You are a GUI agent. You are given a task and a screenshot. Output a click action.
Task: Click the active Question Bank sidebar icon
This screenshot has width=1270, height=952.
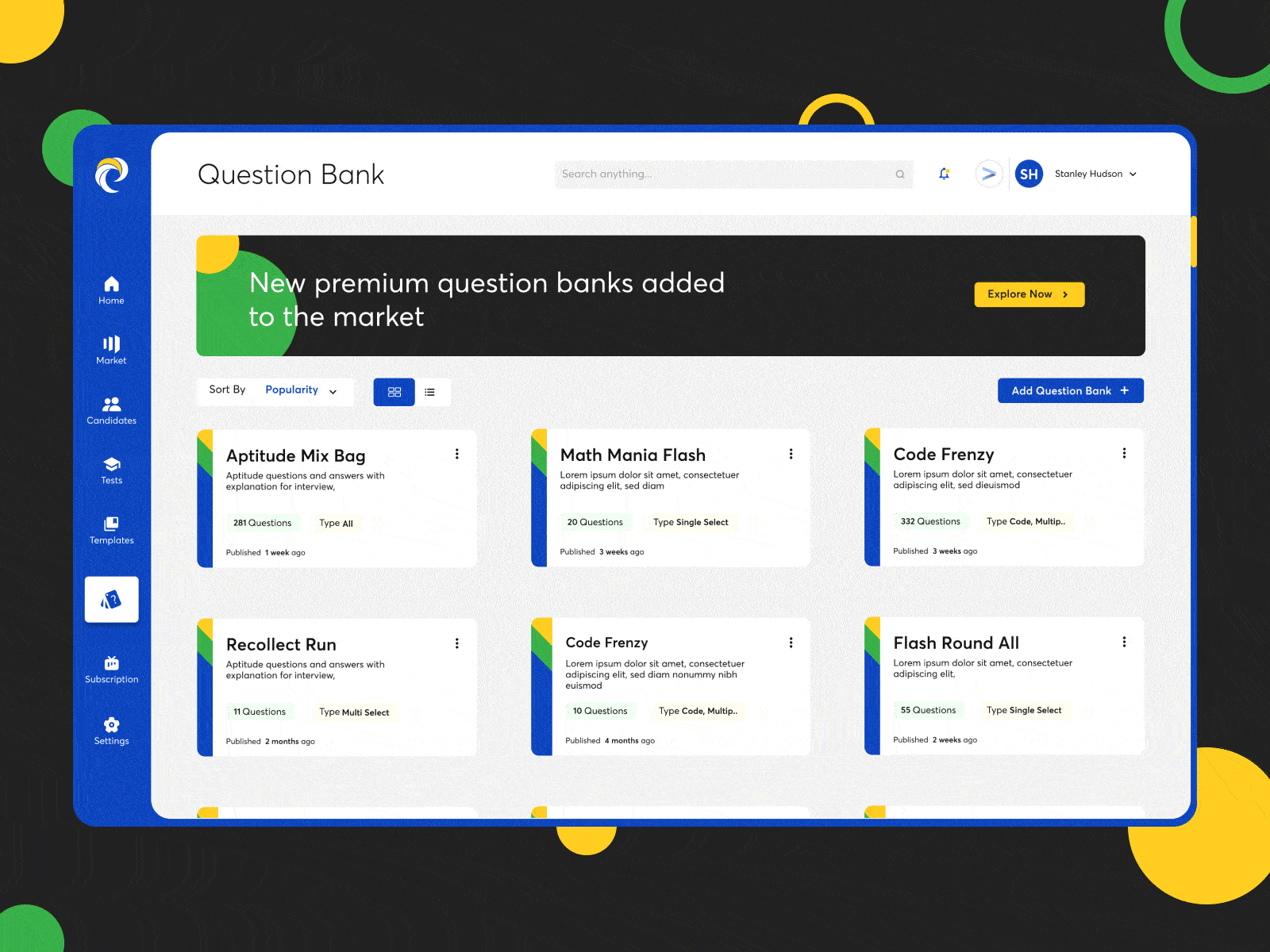pyautogui.click(x=111, y=600)
